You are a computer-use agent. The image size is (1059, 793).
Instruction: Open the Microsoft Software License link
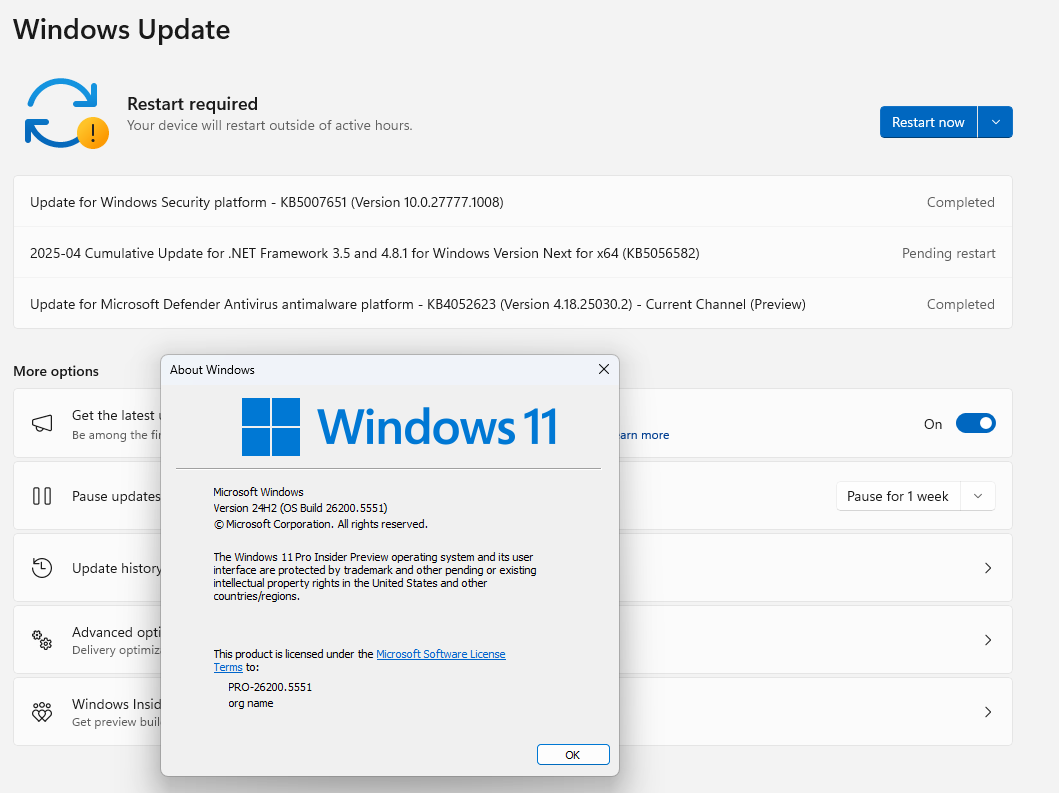tap(440, 654)
